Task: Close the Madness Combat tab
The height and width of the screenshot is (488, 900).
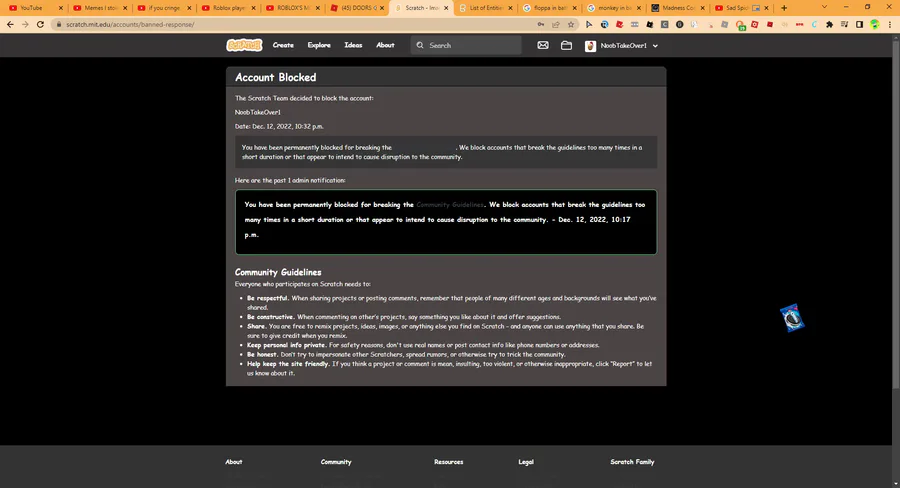Action: (x=703, y=8)
